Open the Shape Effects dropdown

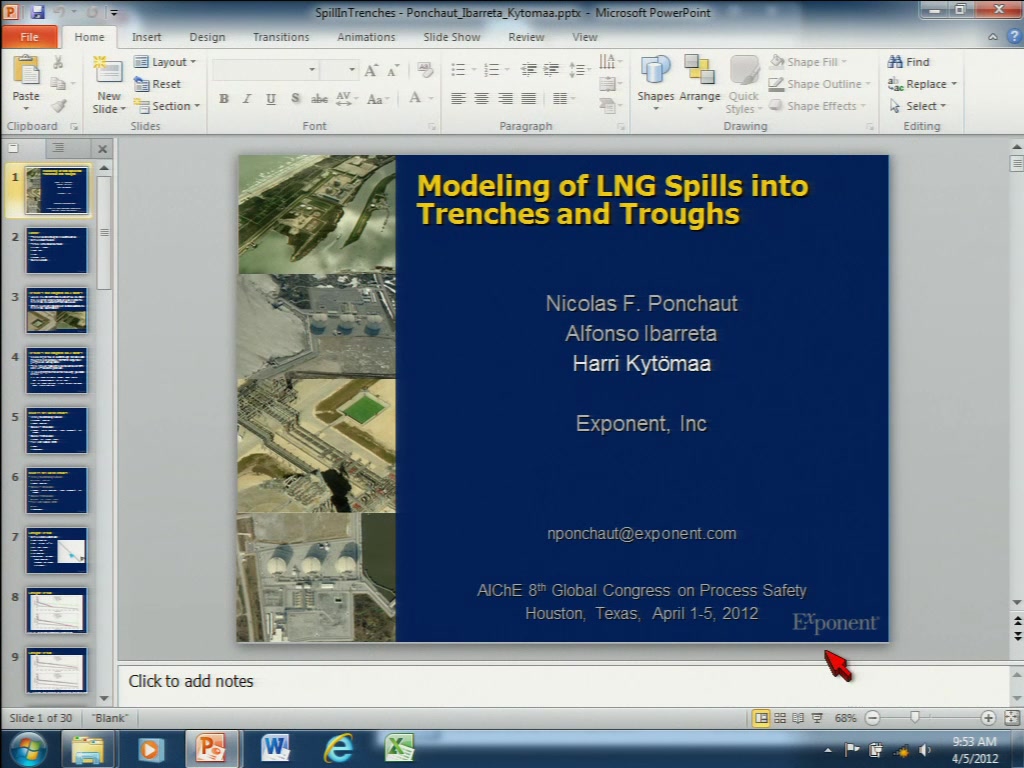(x=817, y=106)
